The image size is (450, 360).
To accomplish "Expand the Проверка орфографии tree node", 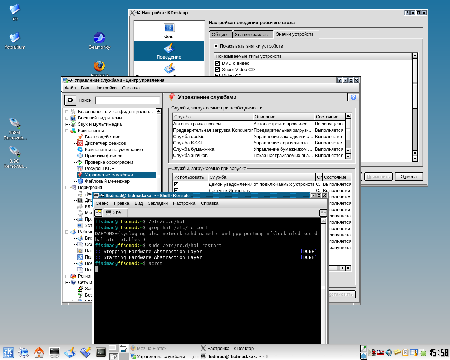I will pos(75,162).
